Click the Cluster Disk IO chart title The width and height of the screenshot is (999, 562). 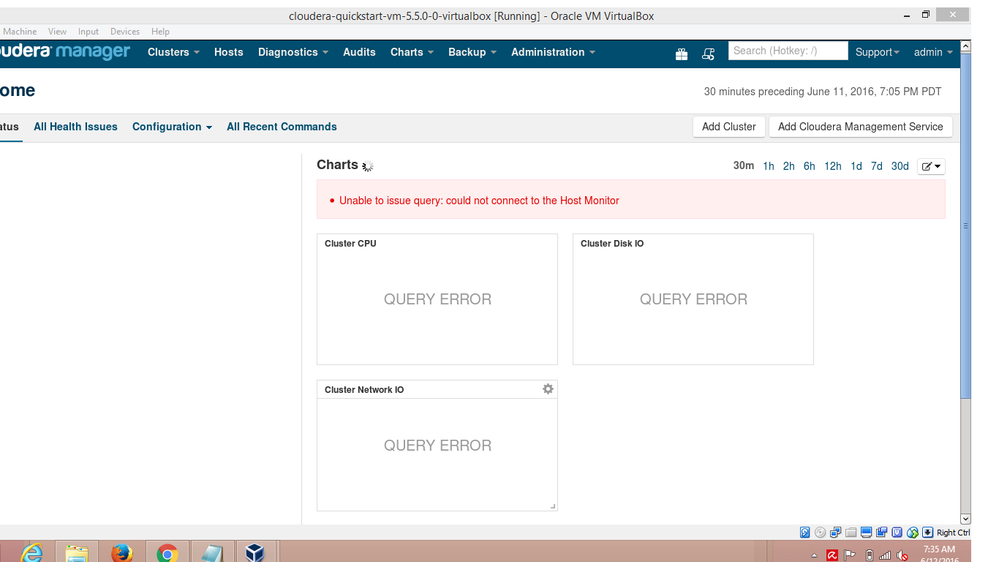(x=612, y=243)
